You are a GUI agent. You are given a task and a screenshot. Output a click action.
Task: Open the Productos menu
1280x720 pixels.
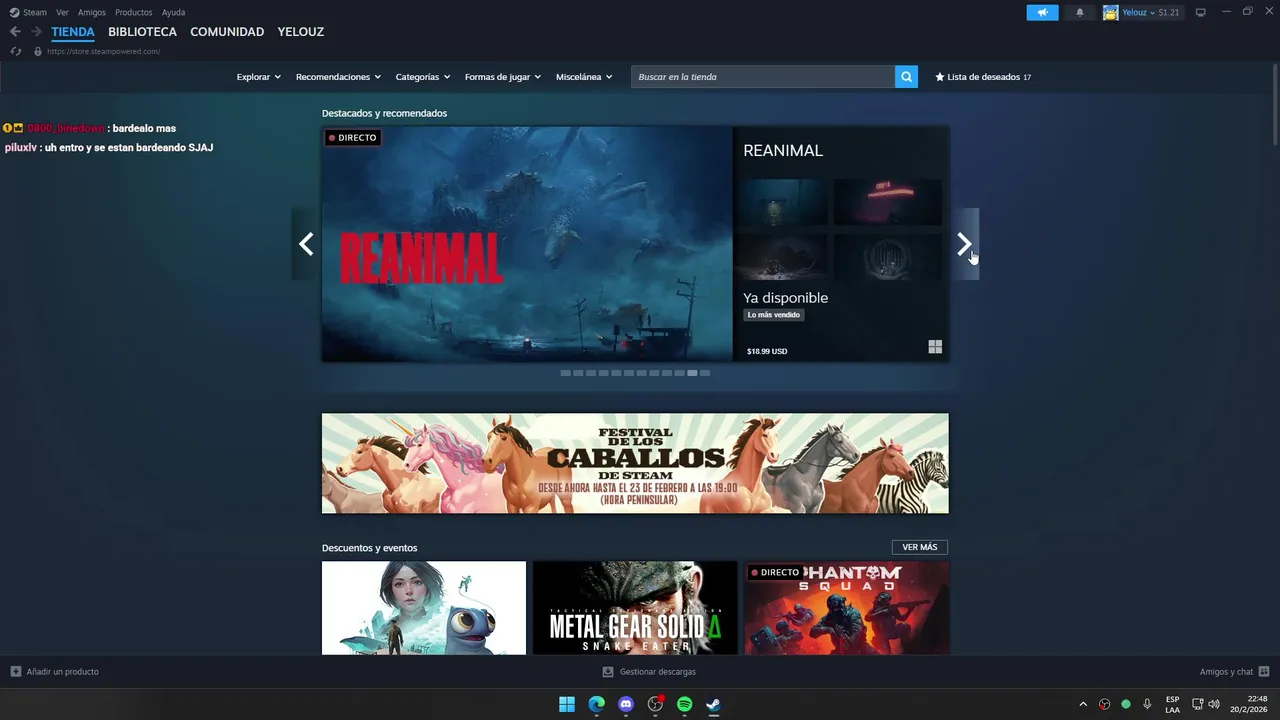[134, 12]
